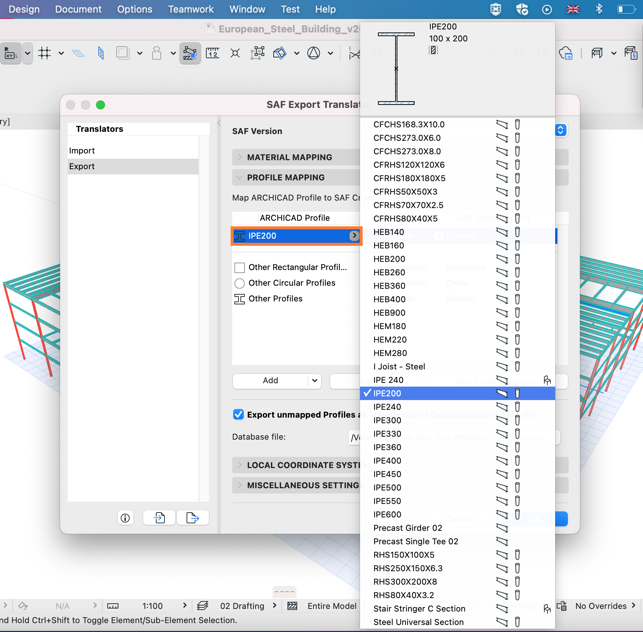This screenshot has height=632, width=643.
Task: Open the chevron after 1:100 scale
Action: point(185,605)
